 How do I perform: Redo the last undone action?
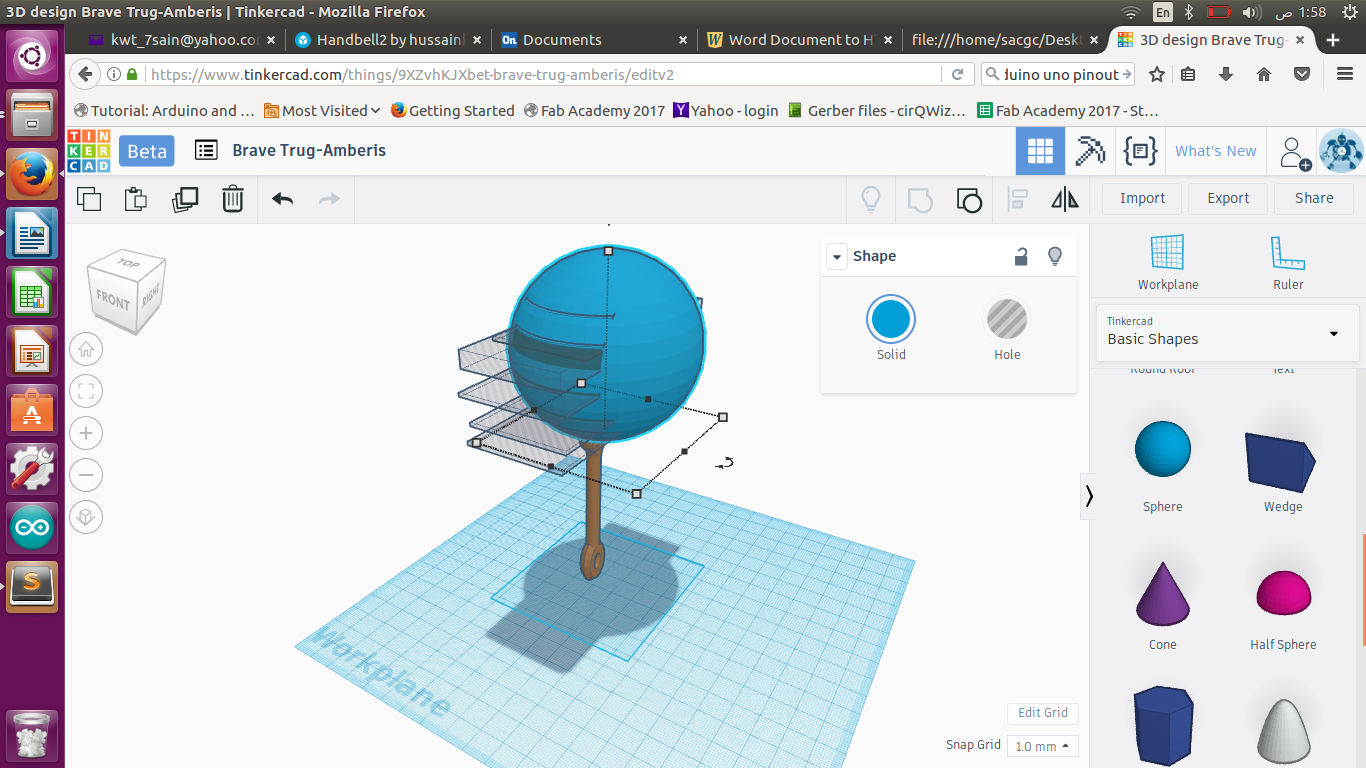pos(329,199)
